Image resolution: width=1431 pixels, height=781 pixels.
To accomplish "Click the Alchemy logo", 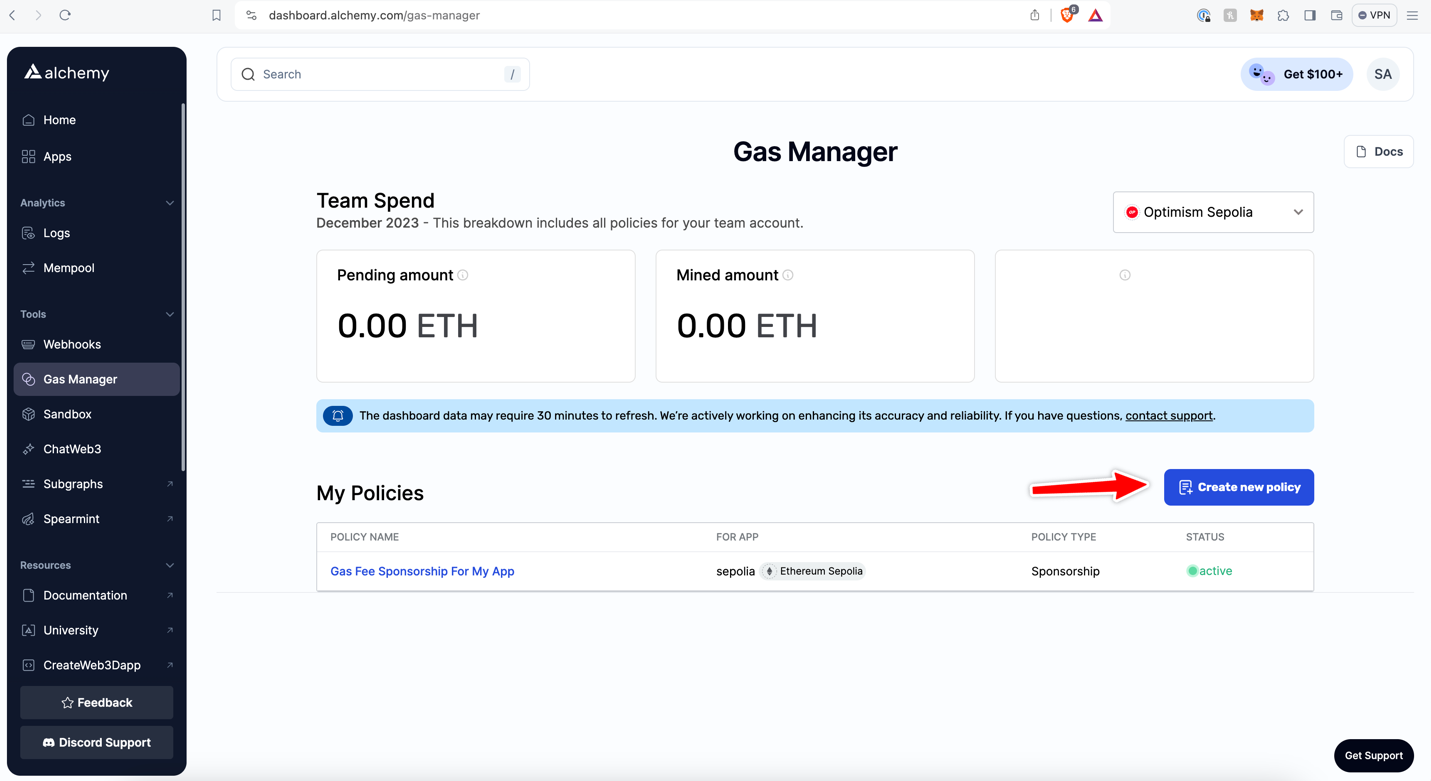I will coord(67,72).
